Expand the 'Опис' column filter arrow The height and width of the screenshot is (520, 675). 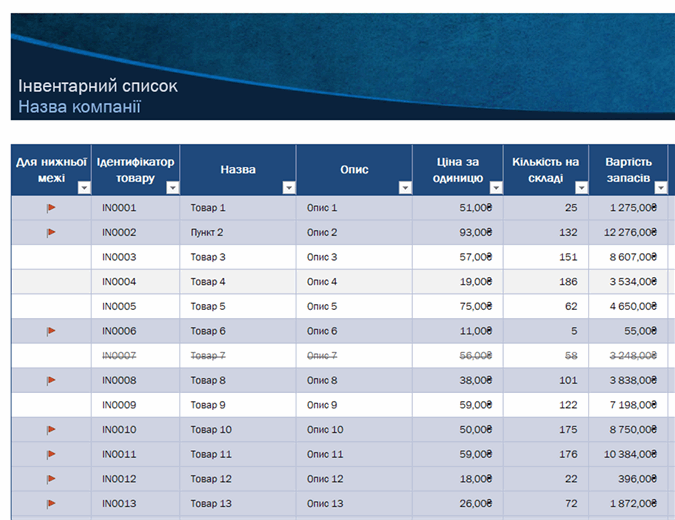tap(405, 187)
